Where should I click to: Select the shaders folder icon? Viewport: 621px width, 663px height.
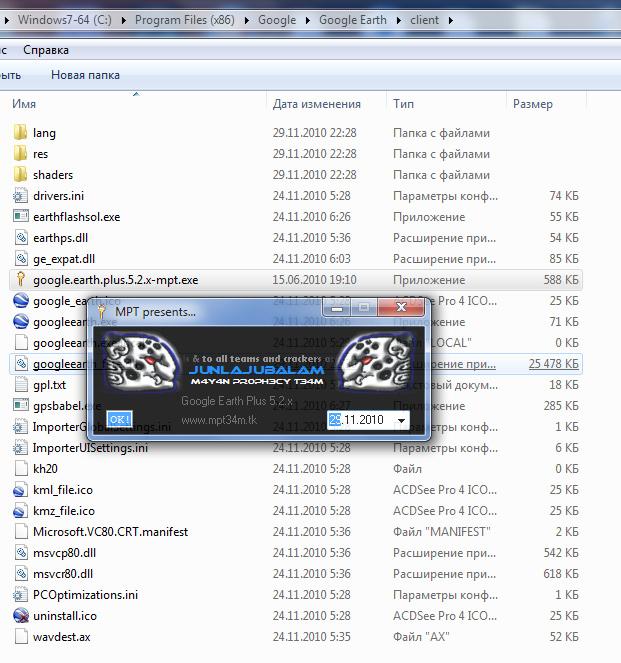point(20,174)
